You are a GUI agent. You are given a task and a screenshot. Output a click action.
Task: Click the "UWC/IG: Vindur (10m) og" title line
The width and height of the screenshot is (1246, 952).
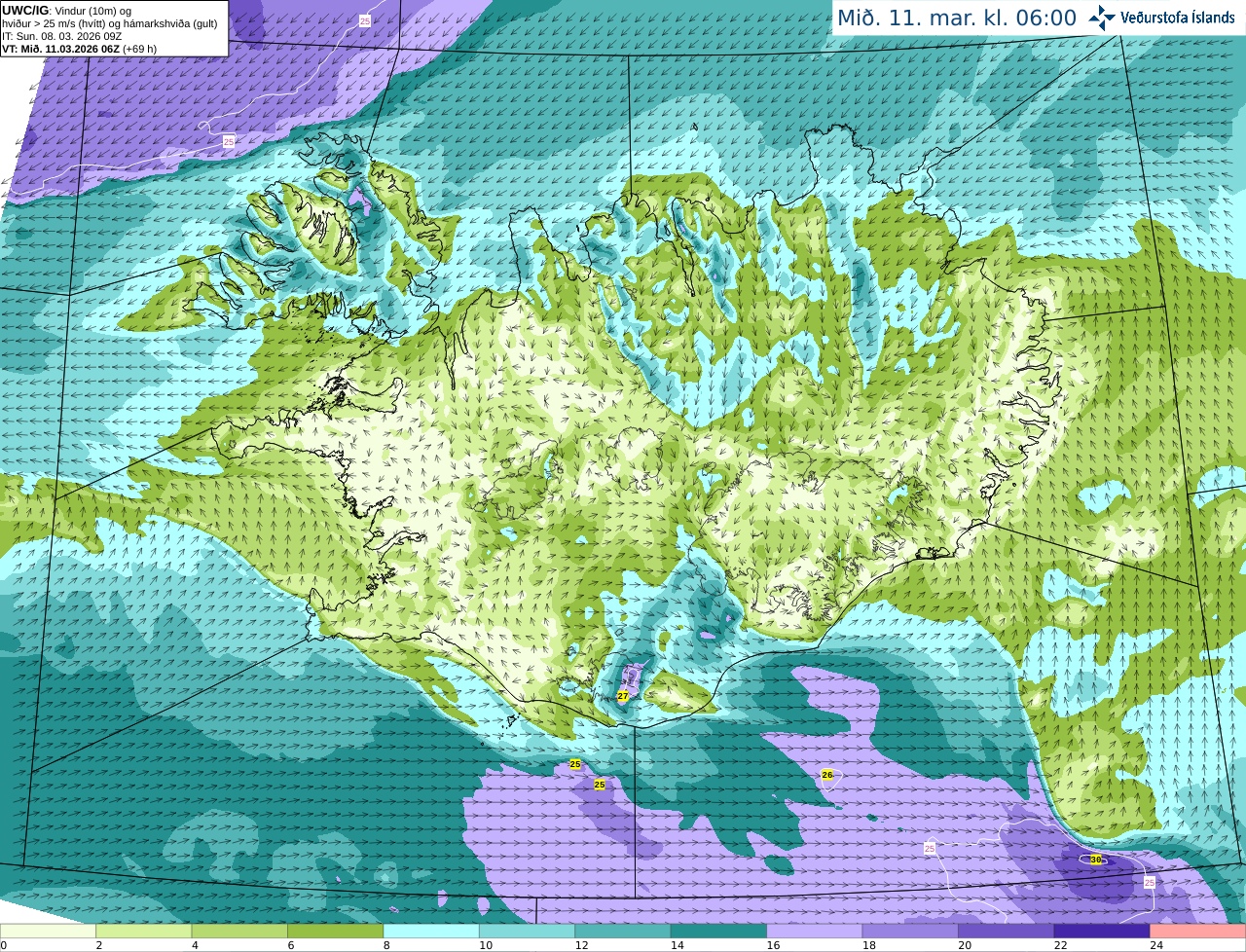click(x=67, y=11)
